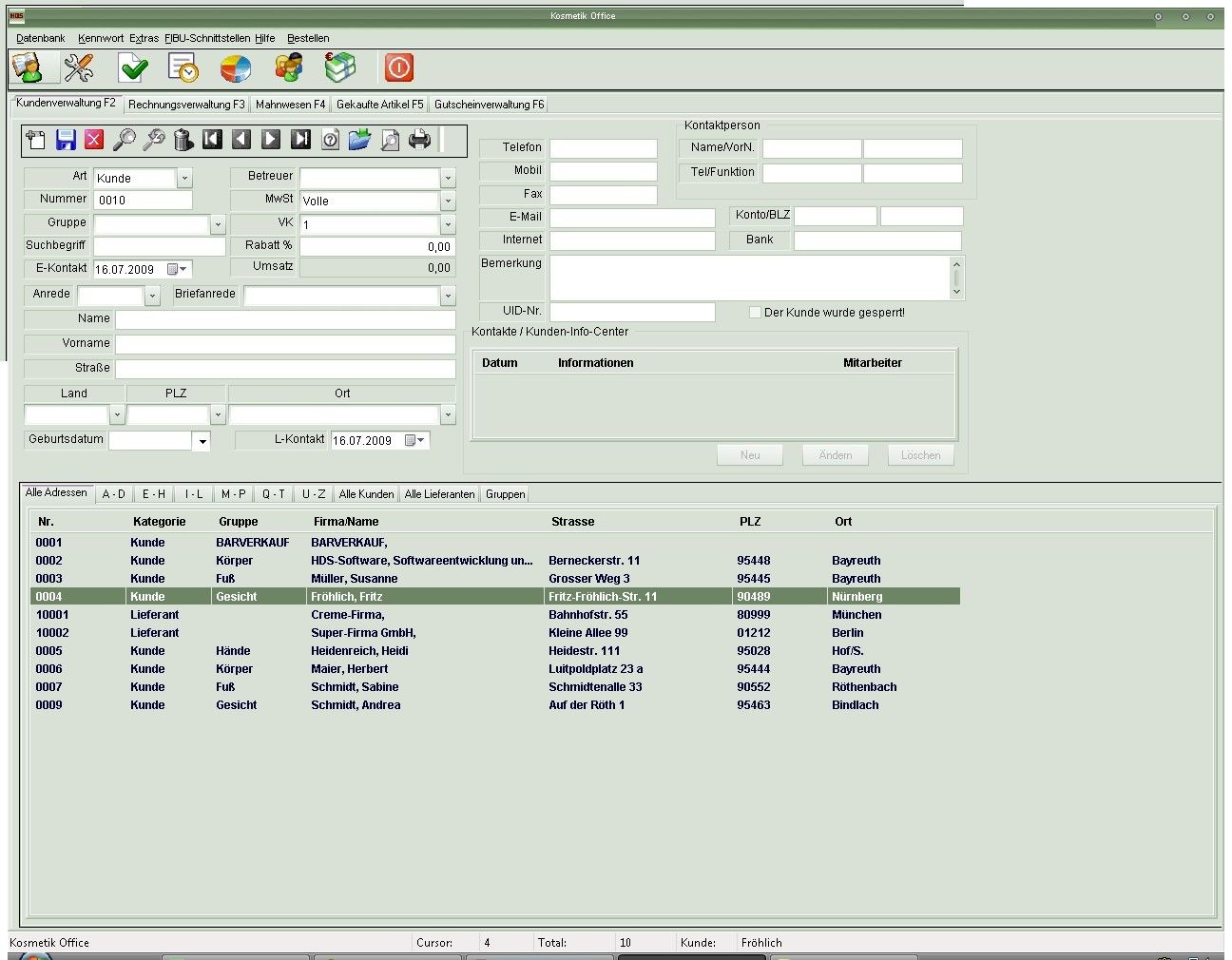Viewport: 1232px width, 960px height.
Task: Expand the Art dropdown showing Kunde
Action: pyautogui.click(x=184, y=179)
